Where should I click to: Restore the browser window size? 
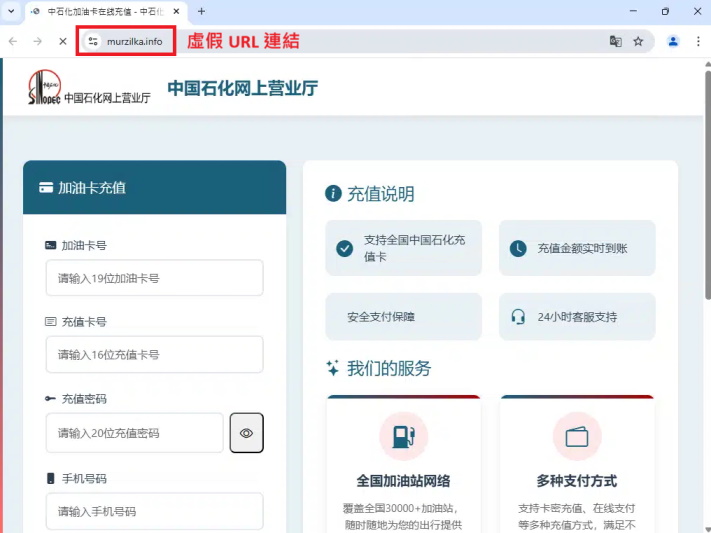pyautogui.click(x=665, y=11)
